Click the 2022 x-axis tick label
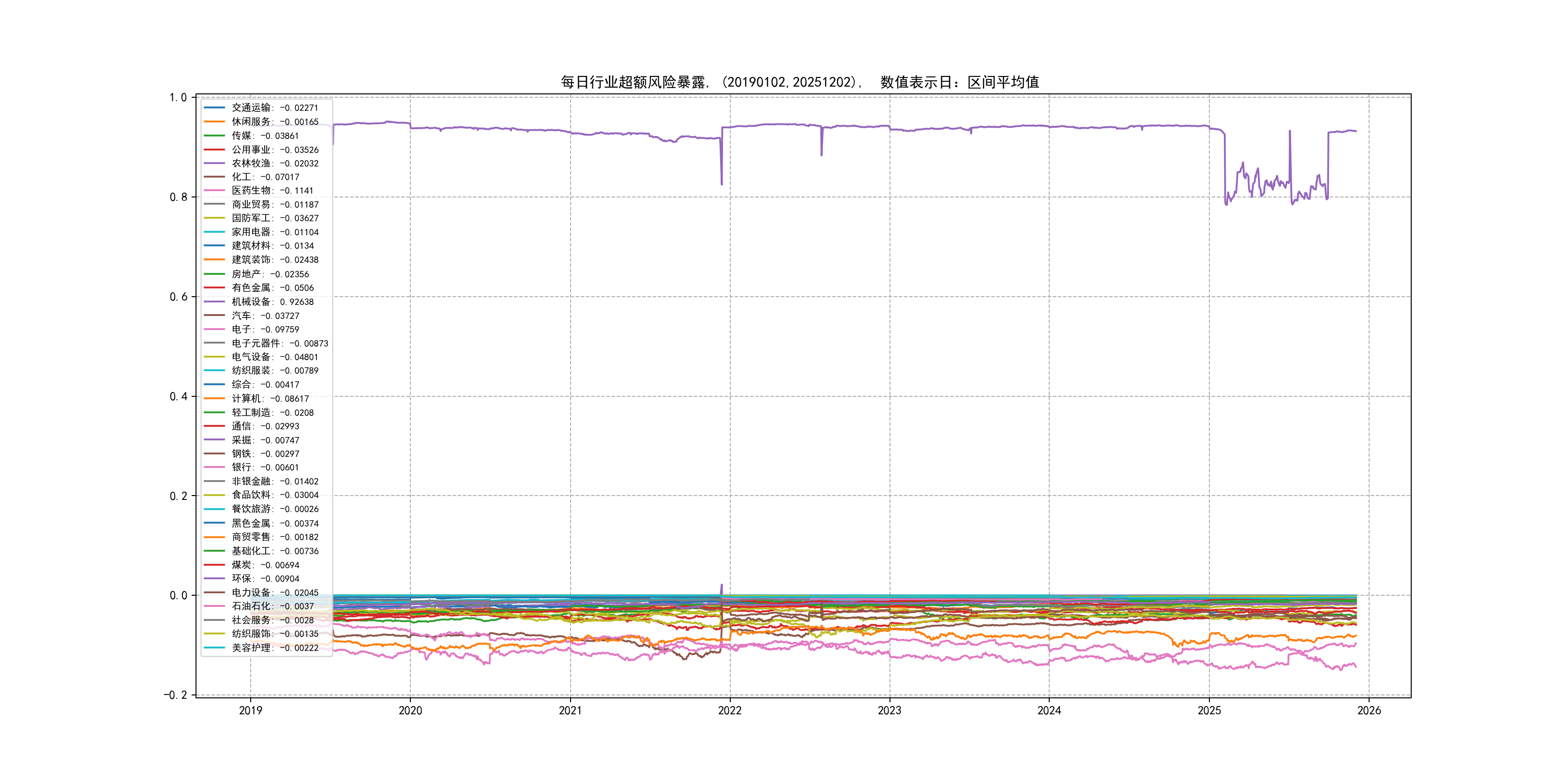Screen dimensions: 1568x784 [x=729, y=710]
